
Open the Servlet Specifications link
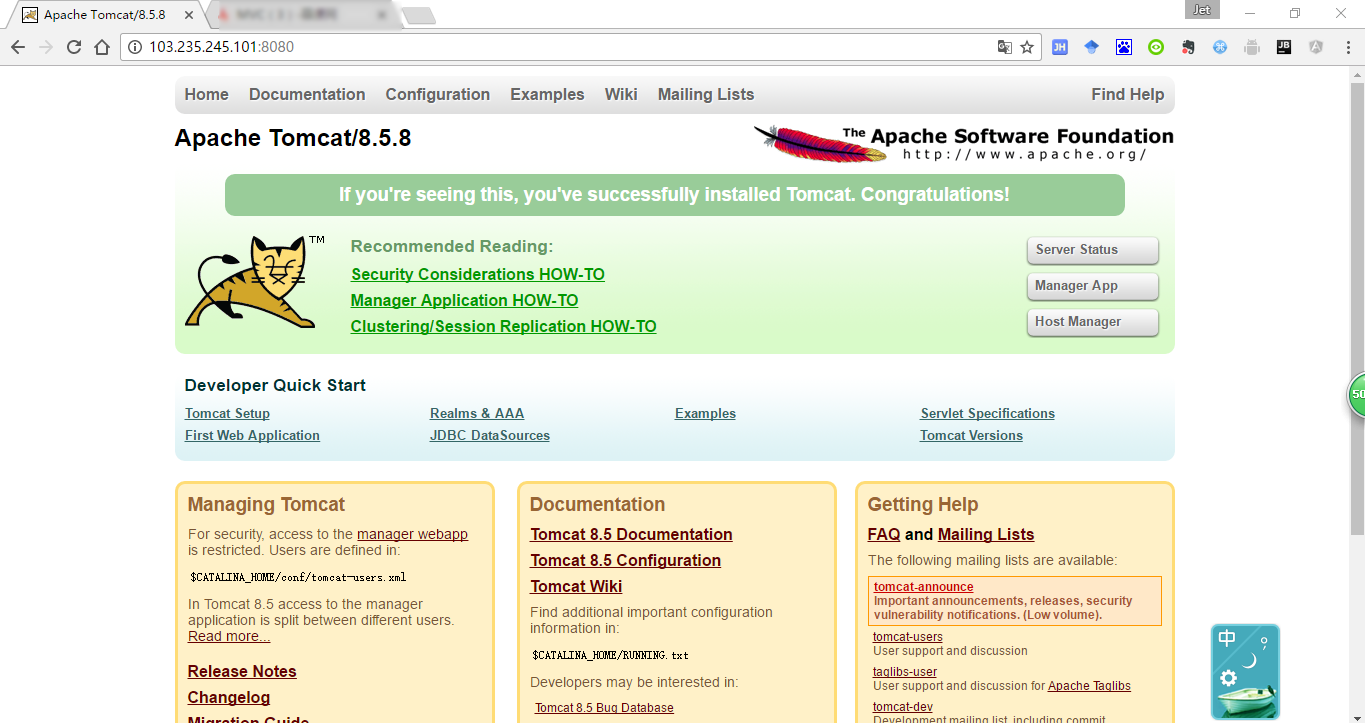coord(987,413)
